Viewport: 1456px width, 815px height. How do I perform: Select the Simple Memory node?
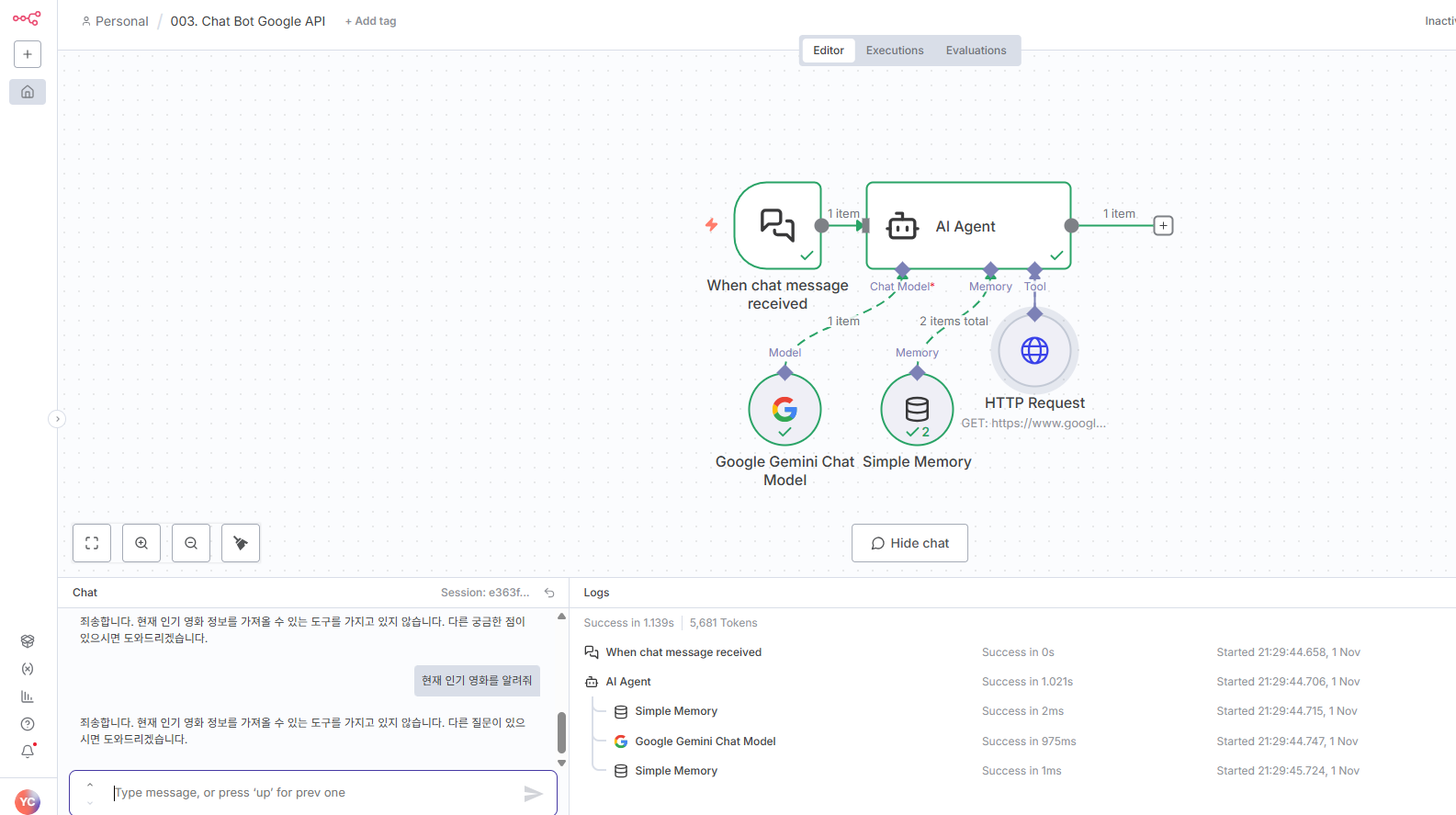(x=917, y=409)
